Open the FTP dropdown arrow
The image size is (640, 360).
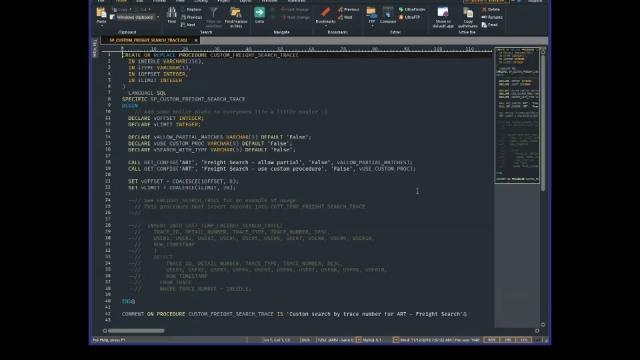click(372, 26)
